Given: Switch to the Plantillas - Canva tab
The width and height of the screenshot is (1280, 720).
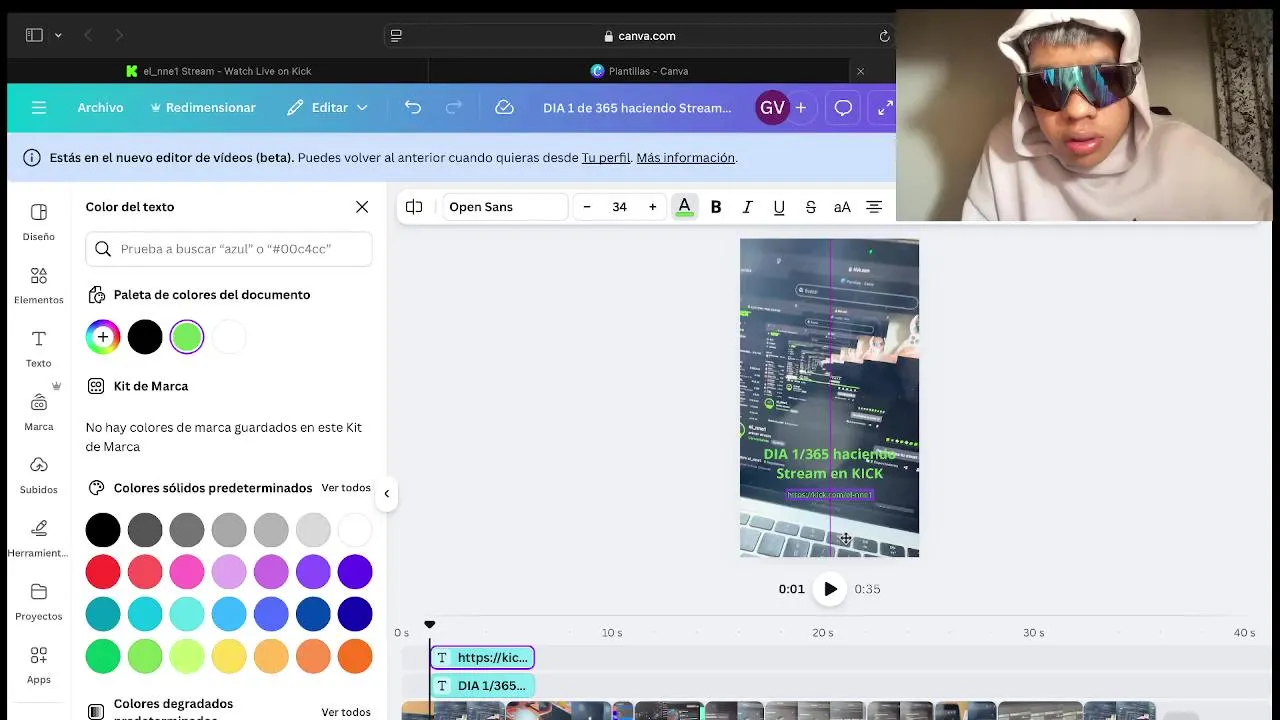Looking at the screenshot, I should tap(640, 71).
